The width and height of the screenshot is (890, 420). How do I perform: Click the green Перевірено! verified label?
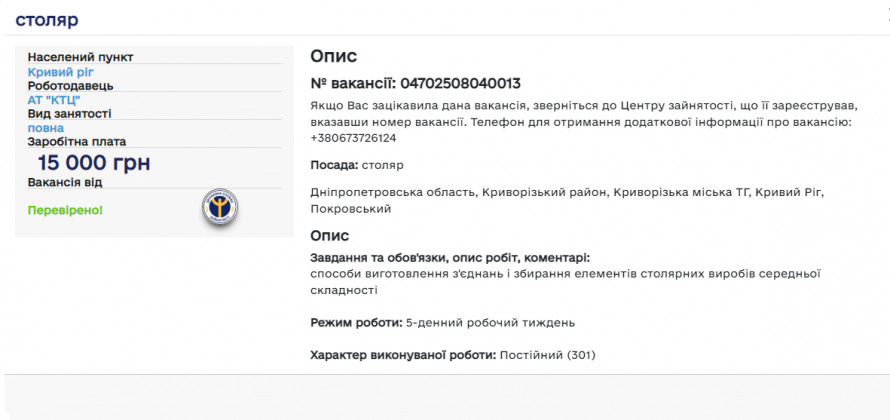pos(65,210)
